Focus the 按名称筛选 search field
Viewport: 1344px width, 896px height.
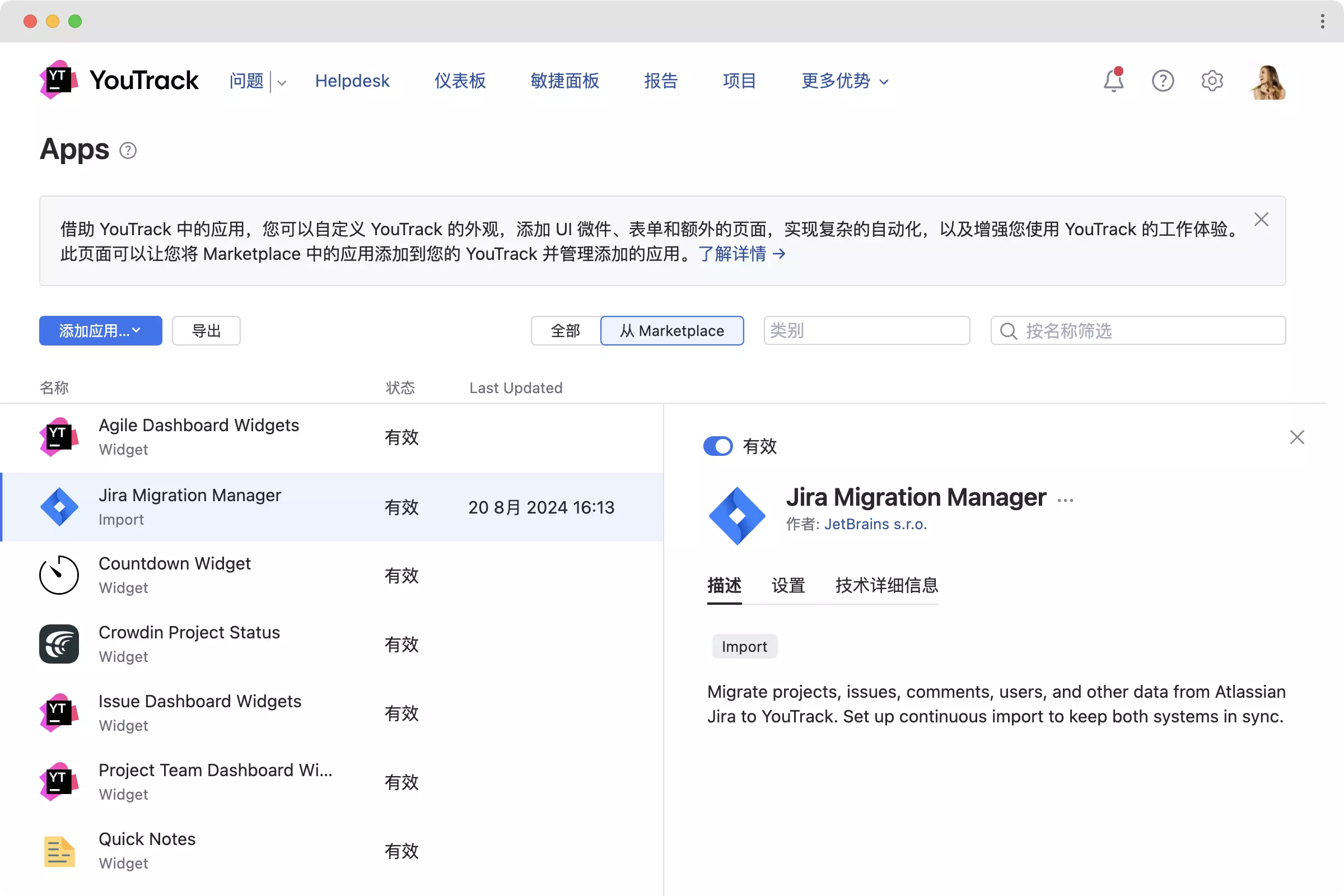click(1149, 331)
